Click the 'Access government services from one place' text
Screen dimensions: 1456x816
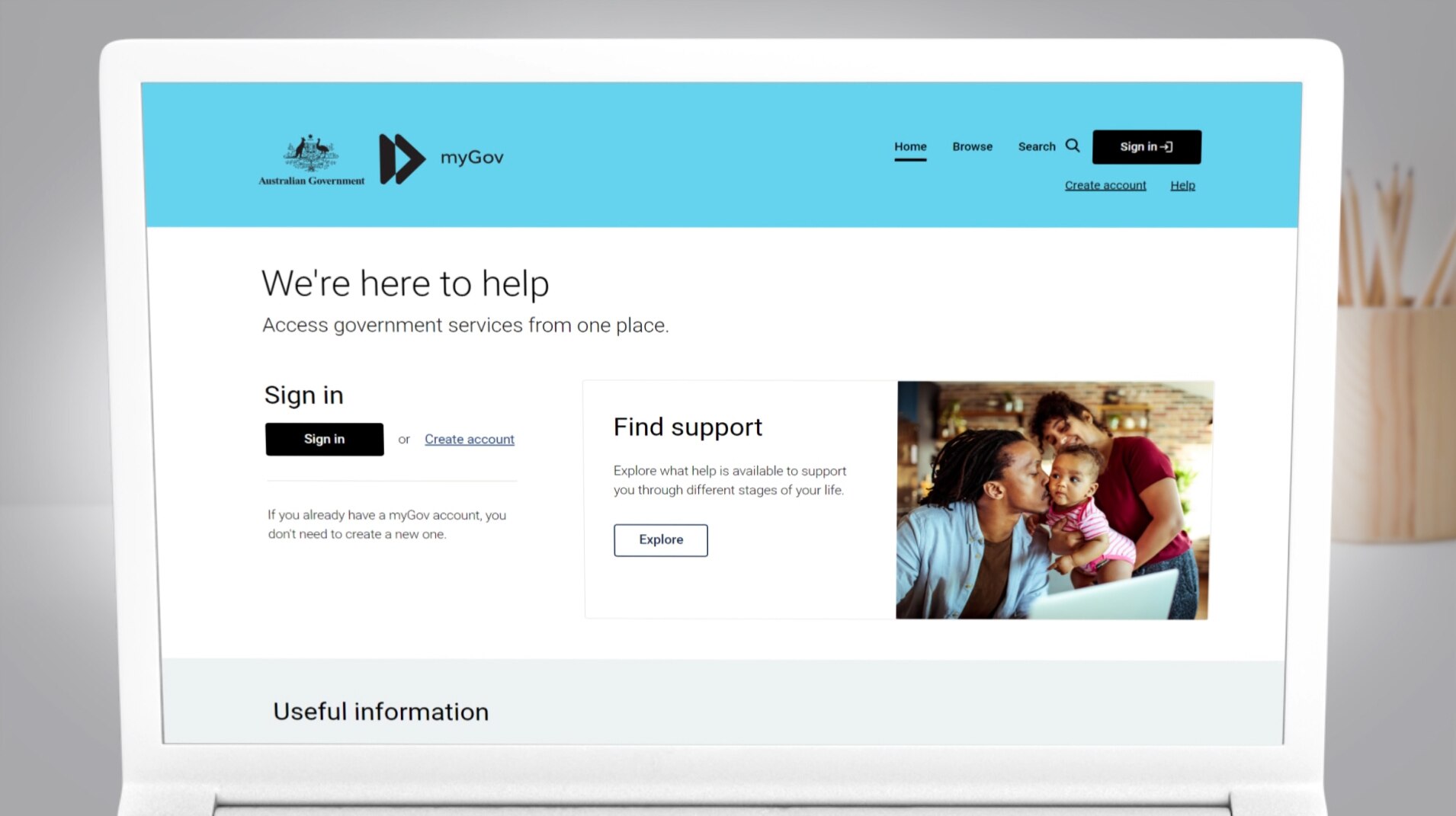(466, 325)
